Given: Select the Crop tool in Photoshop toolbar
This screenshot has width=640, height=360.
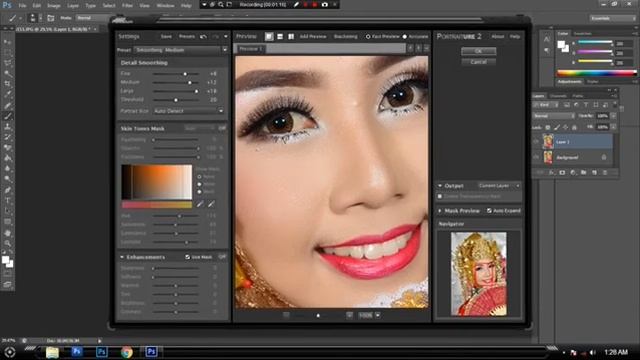Looking at the screenshot, I should click(7, 84).
